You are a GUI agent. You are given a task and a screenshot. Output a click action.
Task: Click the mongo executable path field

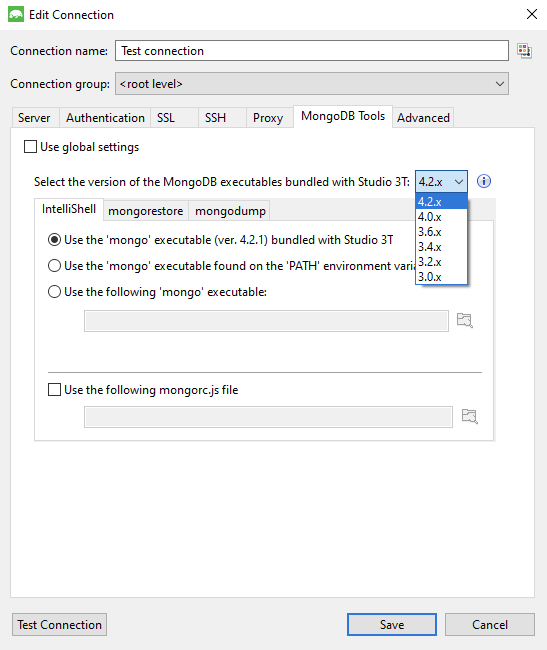266,321
